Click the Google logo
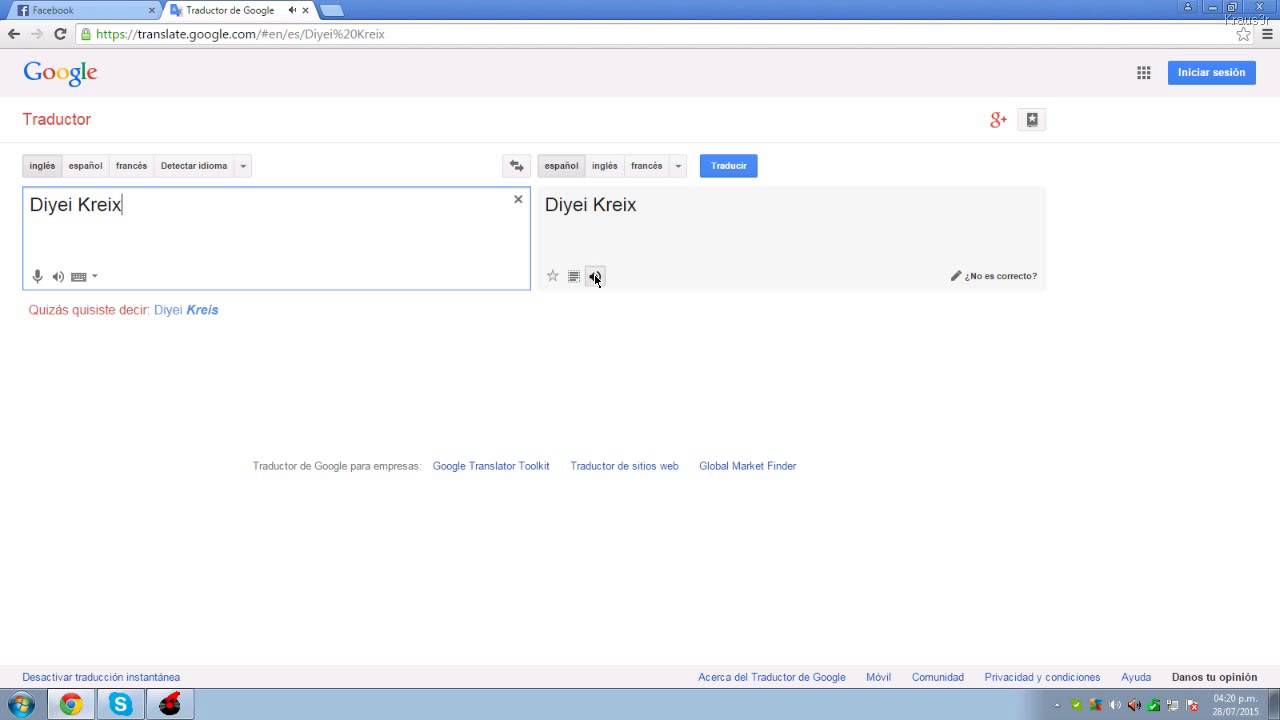The width and height of the screenshot is (1280, 720). tap(60, 73)
